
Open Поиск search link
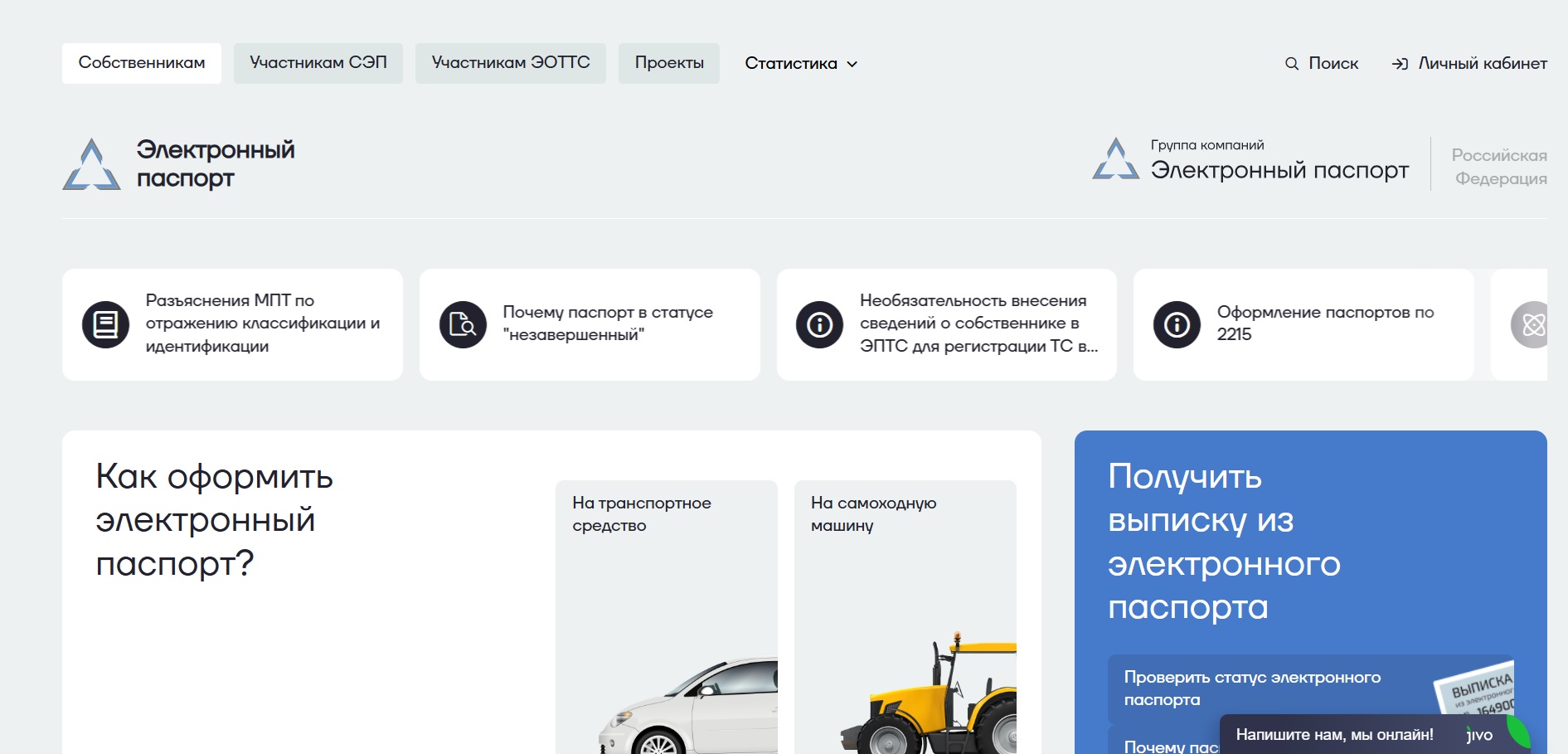coord(1322,64)
